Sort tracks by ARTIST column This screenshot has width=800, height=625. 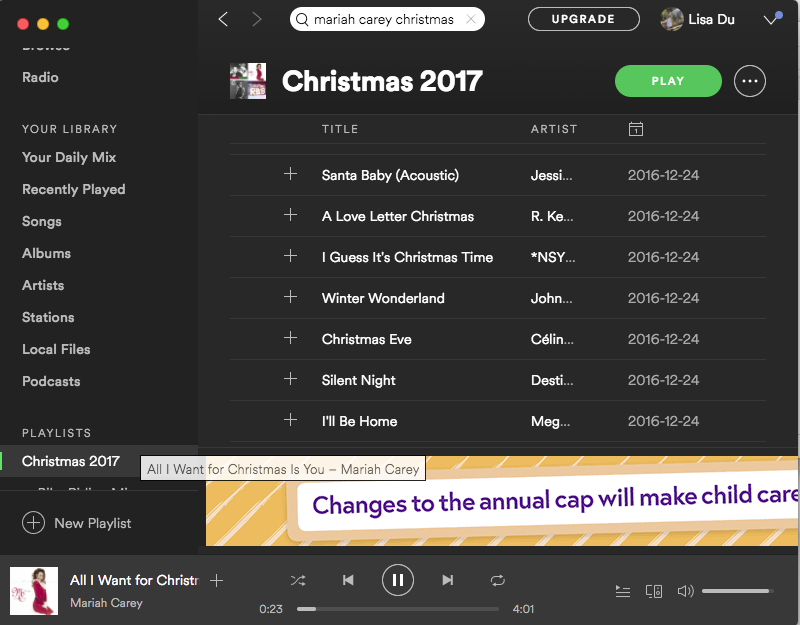click(554, 129)
